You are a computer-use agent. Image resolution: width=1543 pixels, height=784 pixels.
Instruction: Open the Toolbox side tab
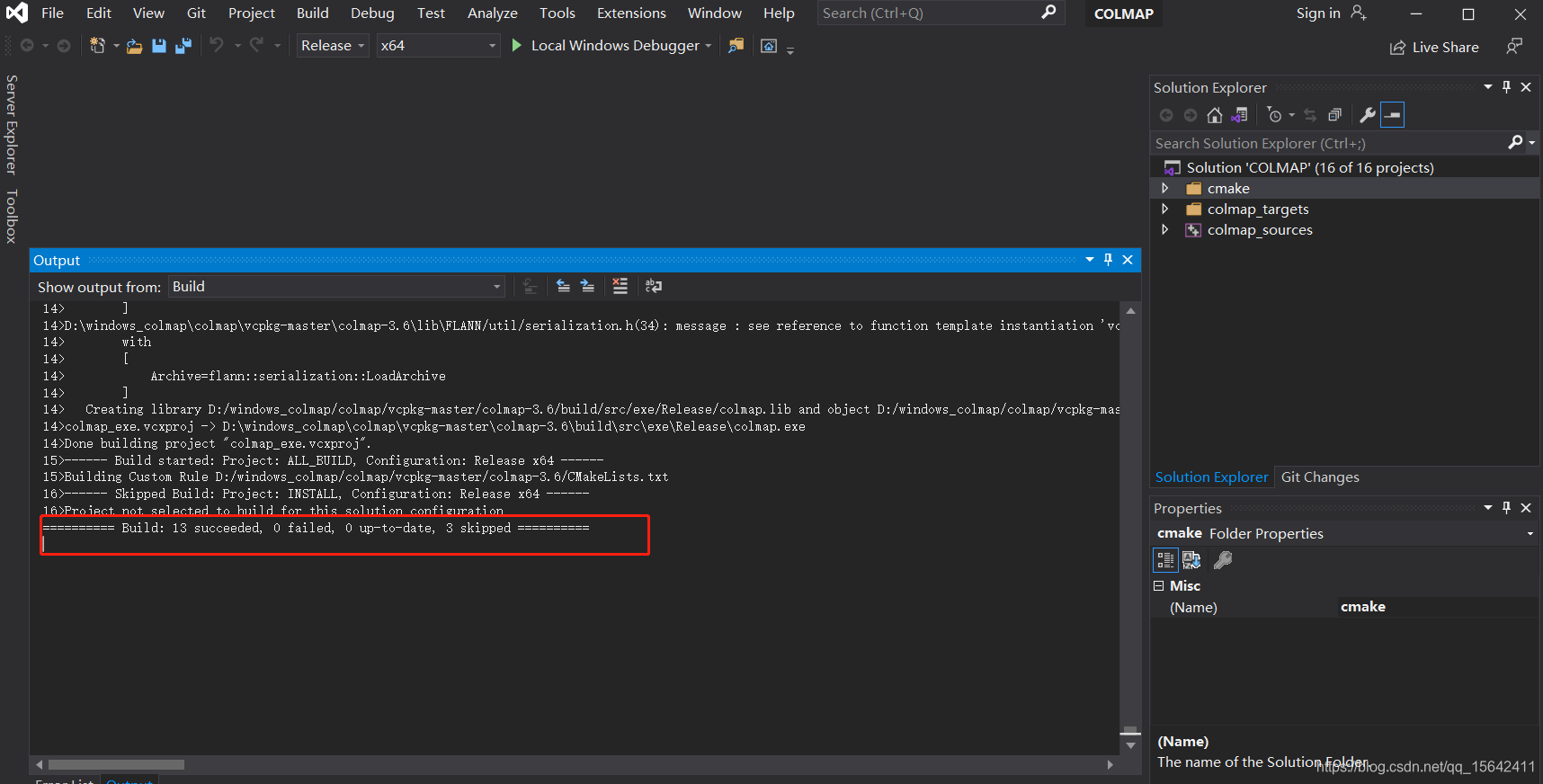12,216
